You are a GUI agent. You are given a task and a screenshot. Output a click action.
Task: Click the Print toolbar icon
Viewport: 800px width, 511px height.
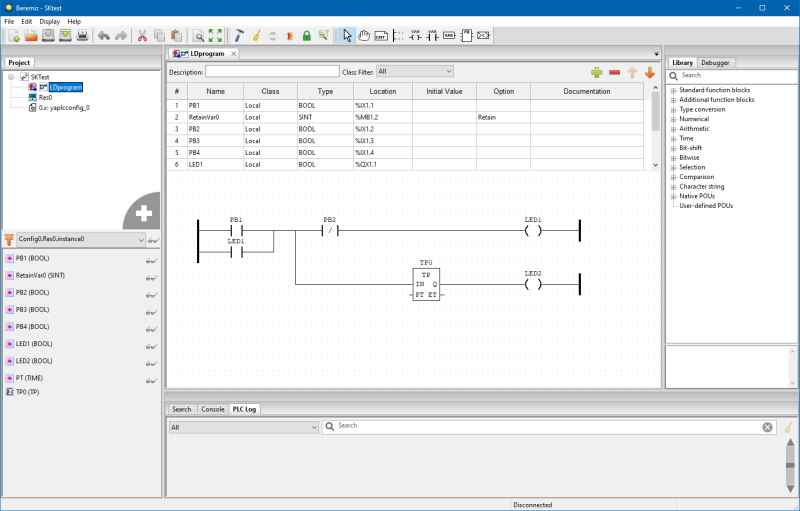(x=82, y=36)
